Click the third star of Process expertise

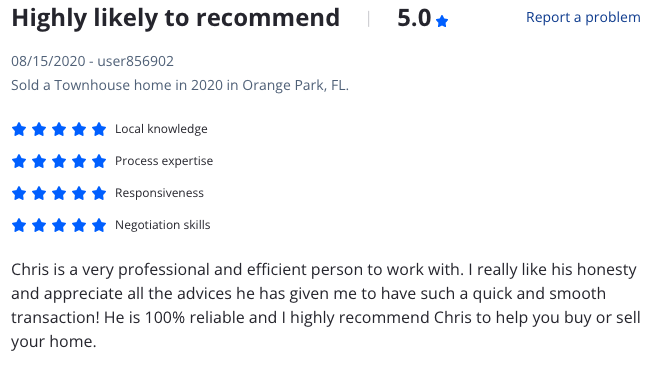pos(59,161)
